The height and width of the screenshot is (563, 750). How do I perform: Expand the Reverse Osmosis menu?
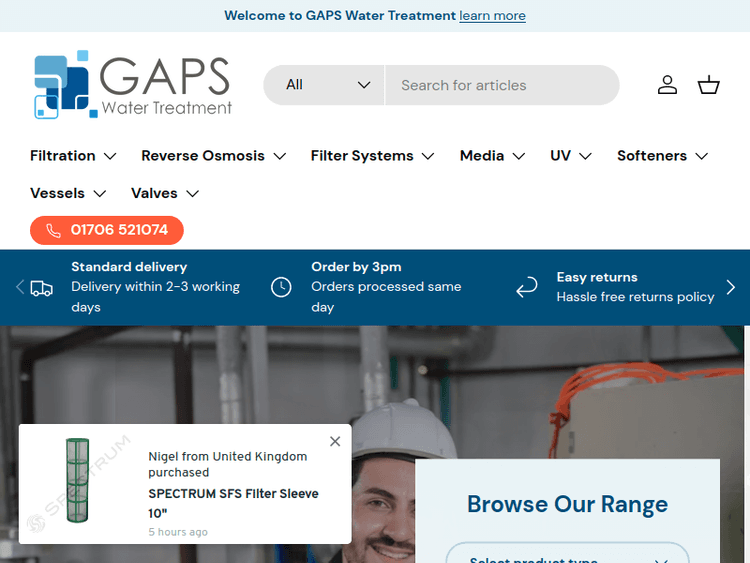[x=214, y=156]
